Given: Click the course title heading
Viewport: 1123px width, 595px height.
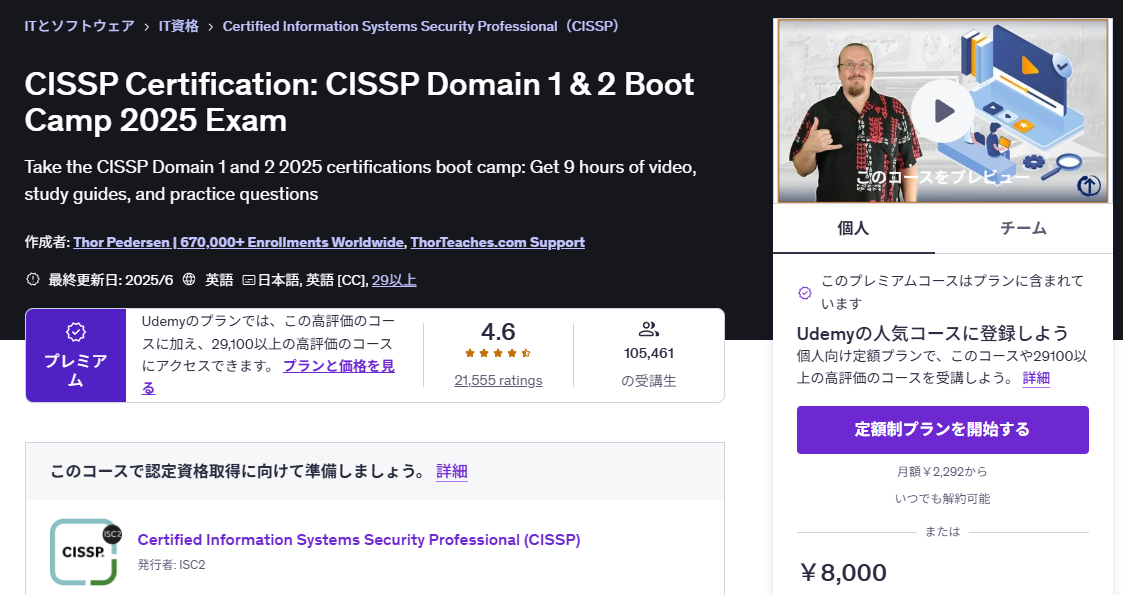Looking at the screenshot, I should point(359,102).
